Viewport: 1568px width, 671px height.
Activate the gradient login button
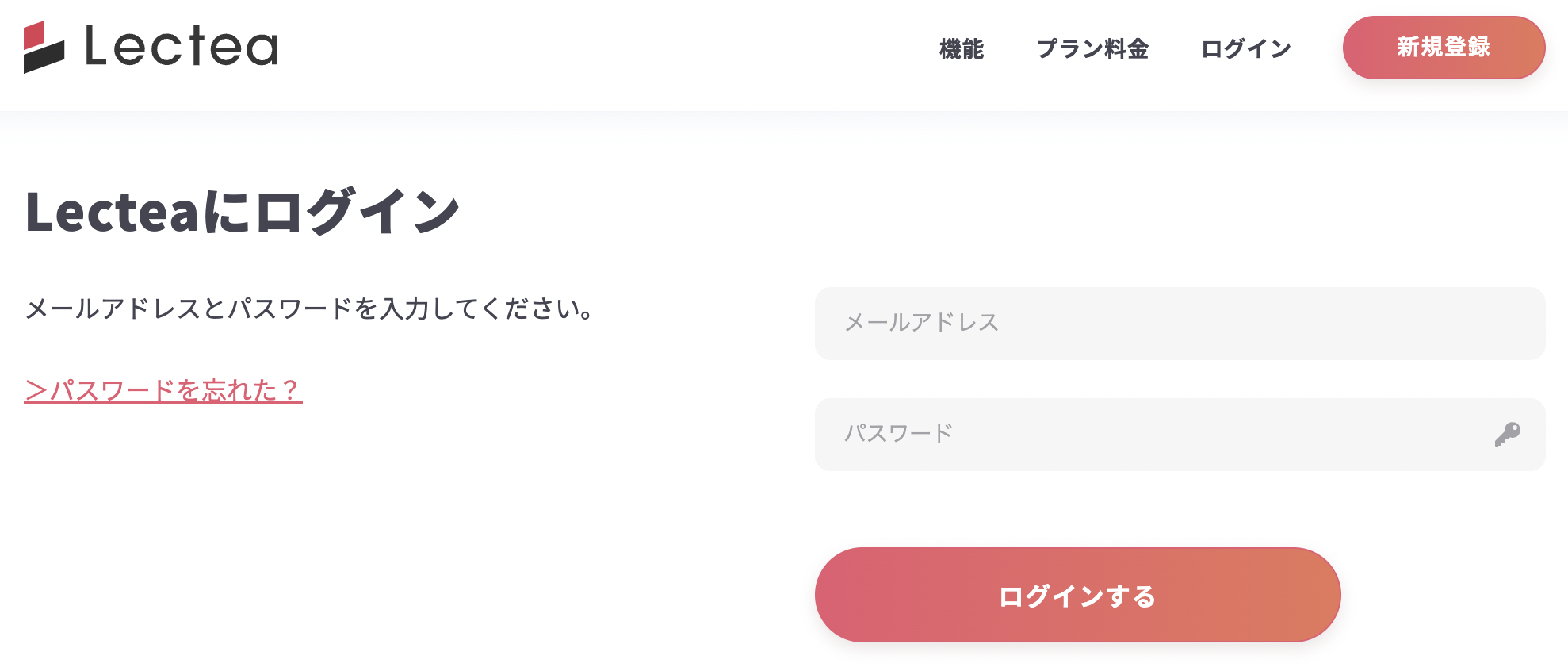pos(1077,595)
